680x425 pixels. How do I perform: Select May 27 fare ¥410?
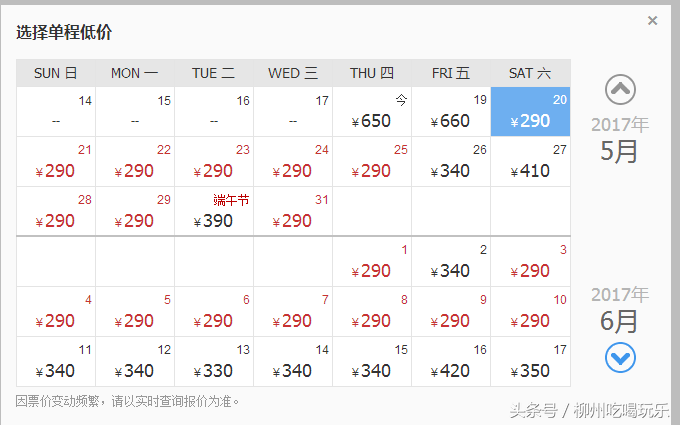(x=530, y=162)
